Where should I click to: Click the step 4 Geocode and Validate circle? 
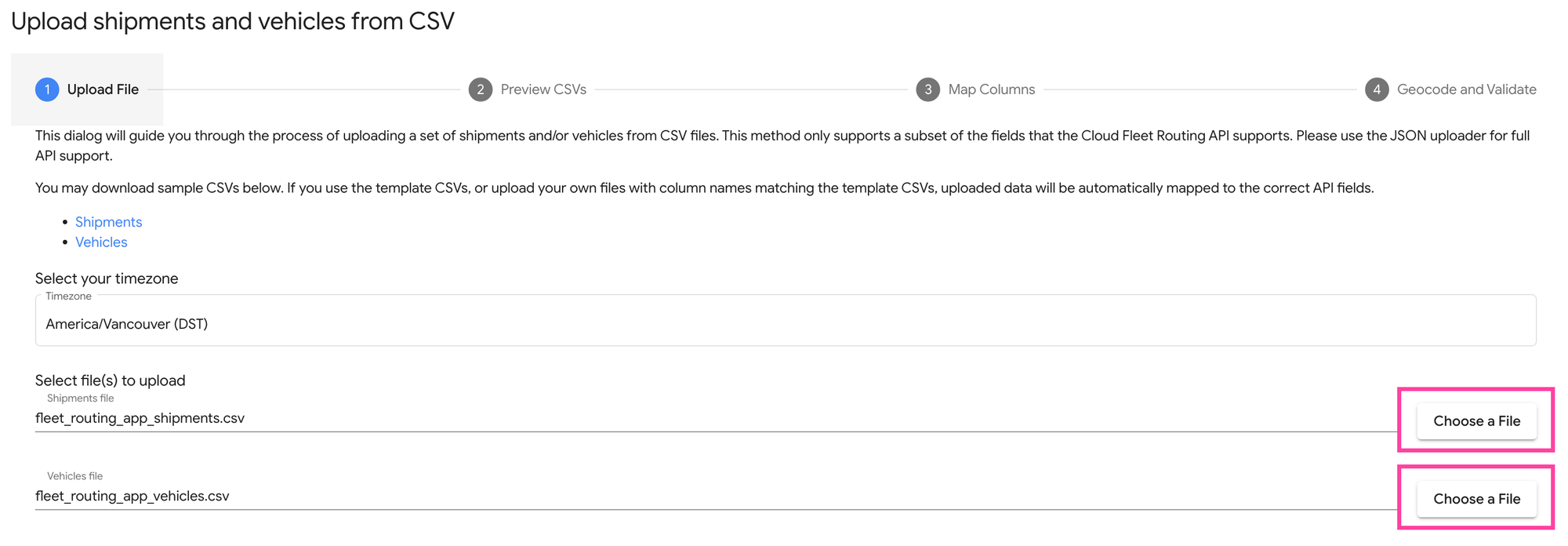(1377, 89)
